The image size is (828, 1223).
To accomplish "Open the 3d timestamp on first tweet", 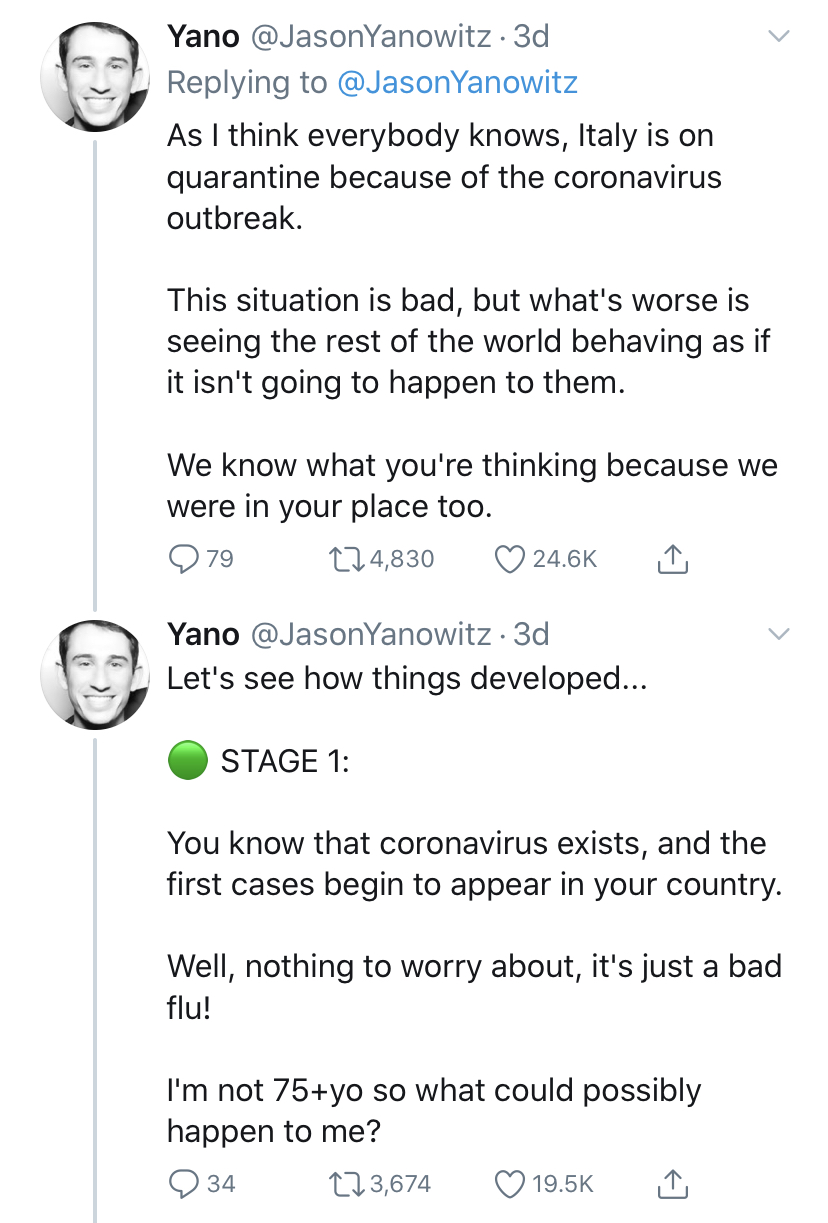I will [x=530, y=37].
